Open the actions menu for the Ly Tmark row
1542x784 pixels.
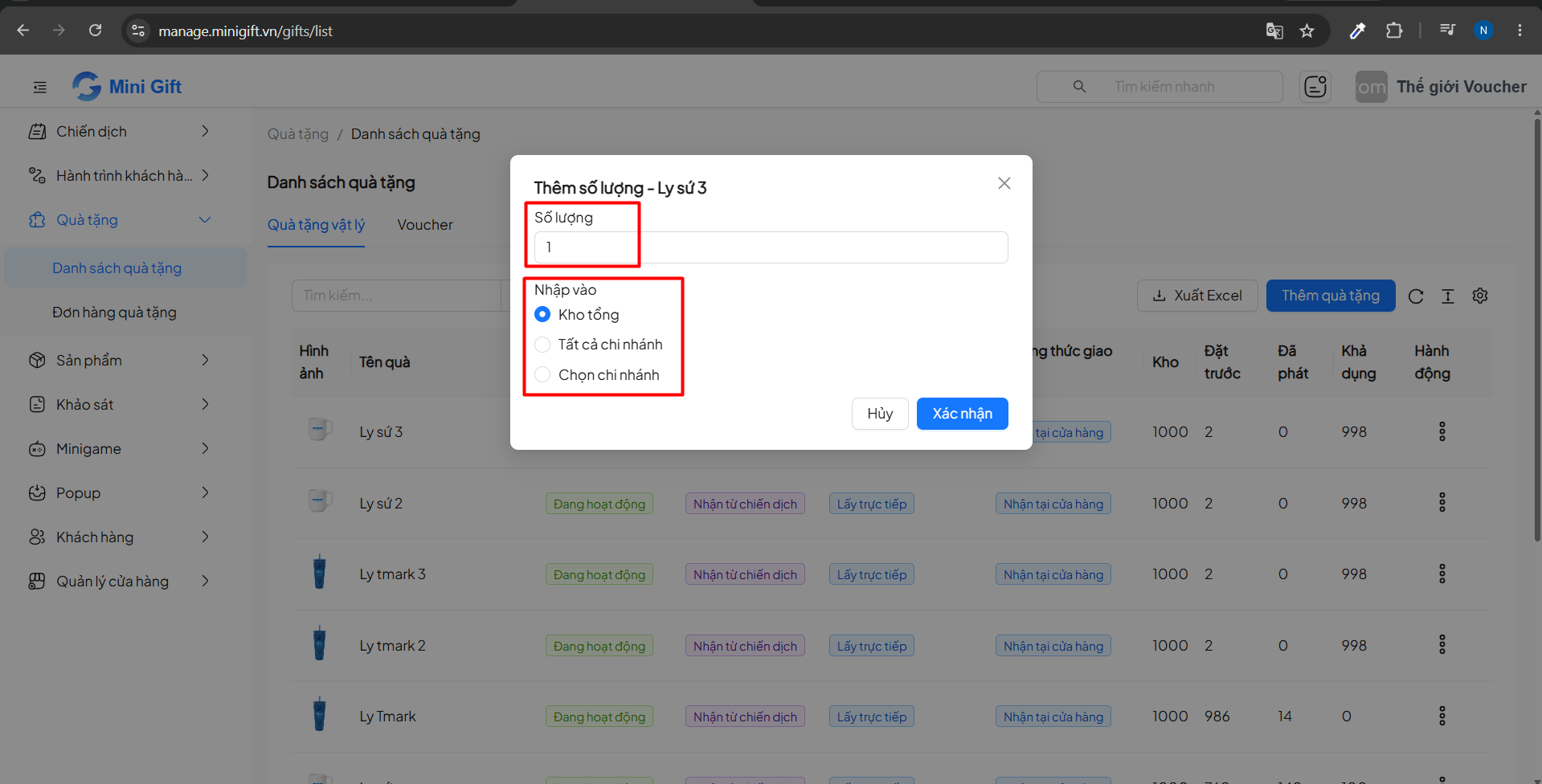point(1442,716)
